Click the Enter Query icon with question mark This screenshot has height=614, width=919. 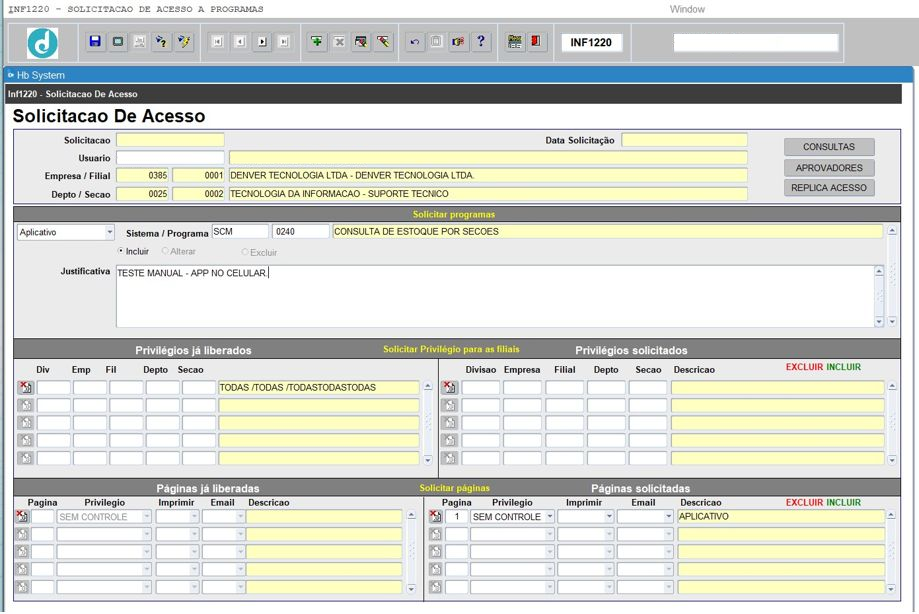pos(161,42)
